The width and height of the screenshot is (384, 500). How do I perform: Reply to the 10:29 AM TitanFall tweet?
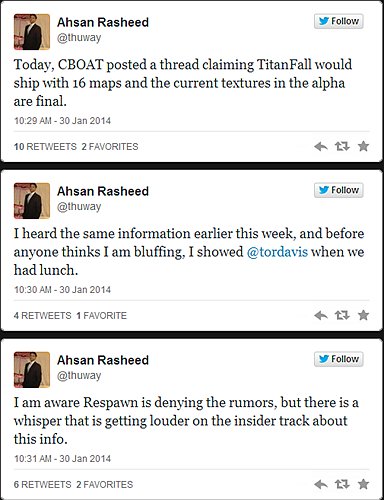pyautogui.click(x=321, y=146)
